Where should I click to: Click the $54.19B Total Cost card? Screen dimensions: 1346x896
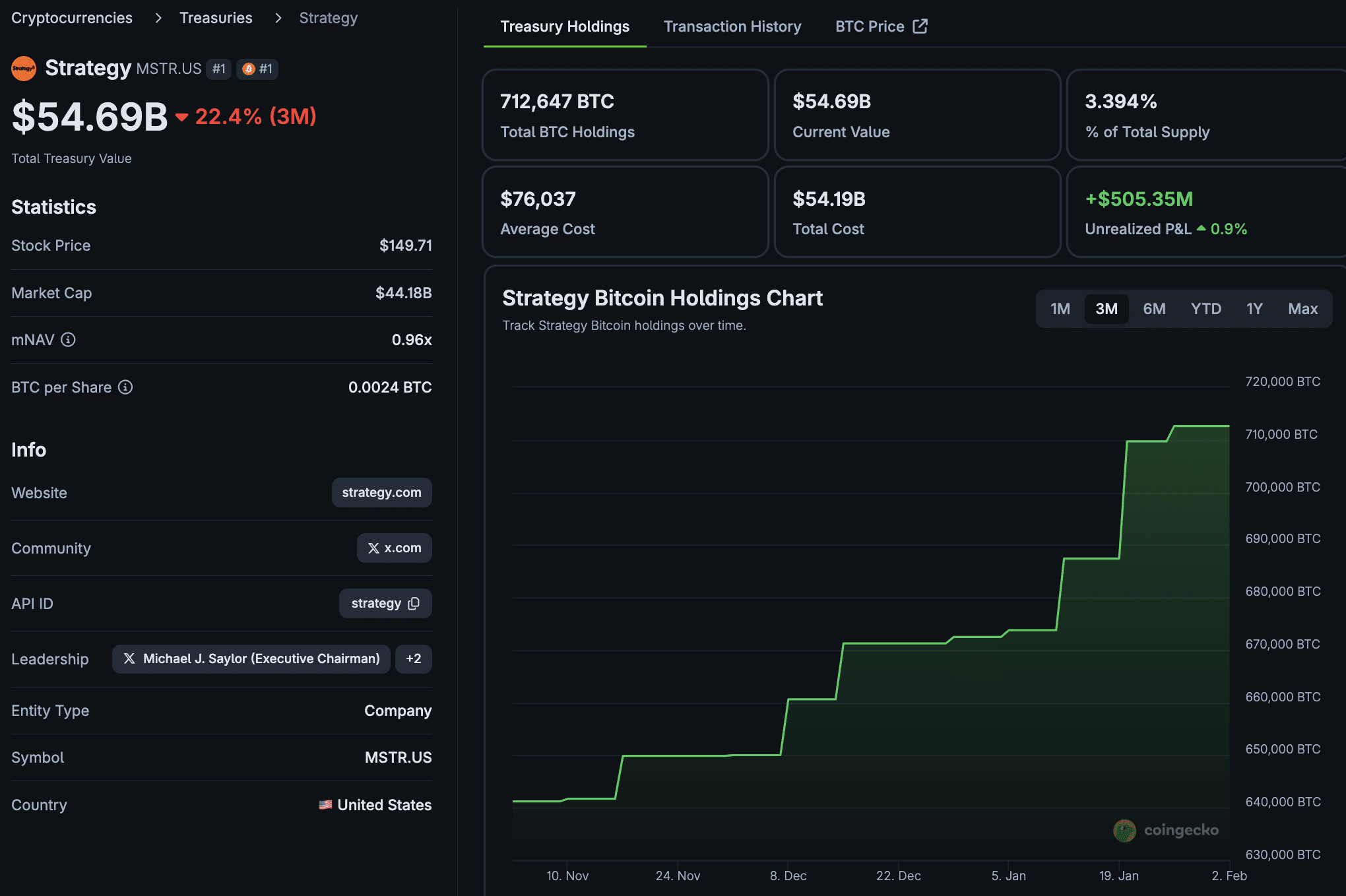tap(917, 212)
